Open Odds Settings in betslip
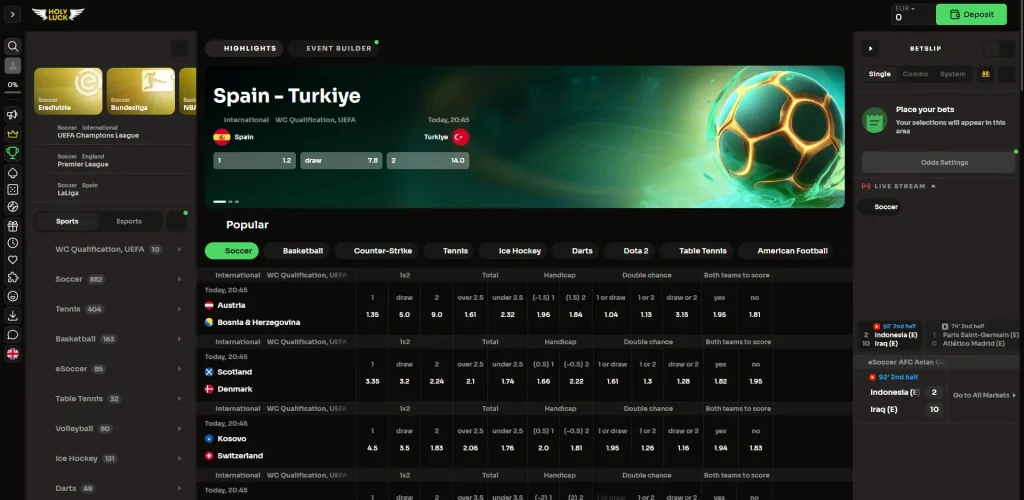The height and width of the screenshot is (500, 1024). point(937,162)
